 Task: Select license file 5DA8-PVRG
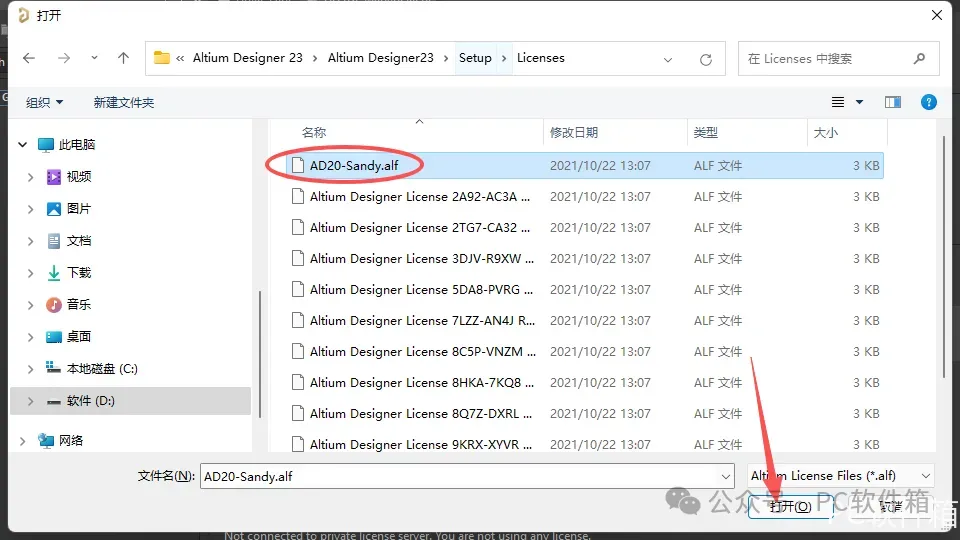click(585, 290)
